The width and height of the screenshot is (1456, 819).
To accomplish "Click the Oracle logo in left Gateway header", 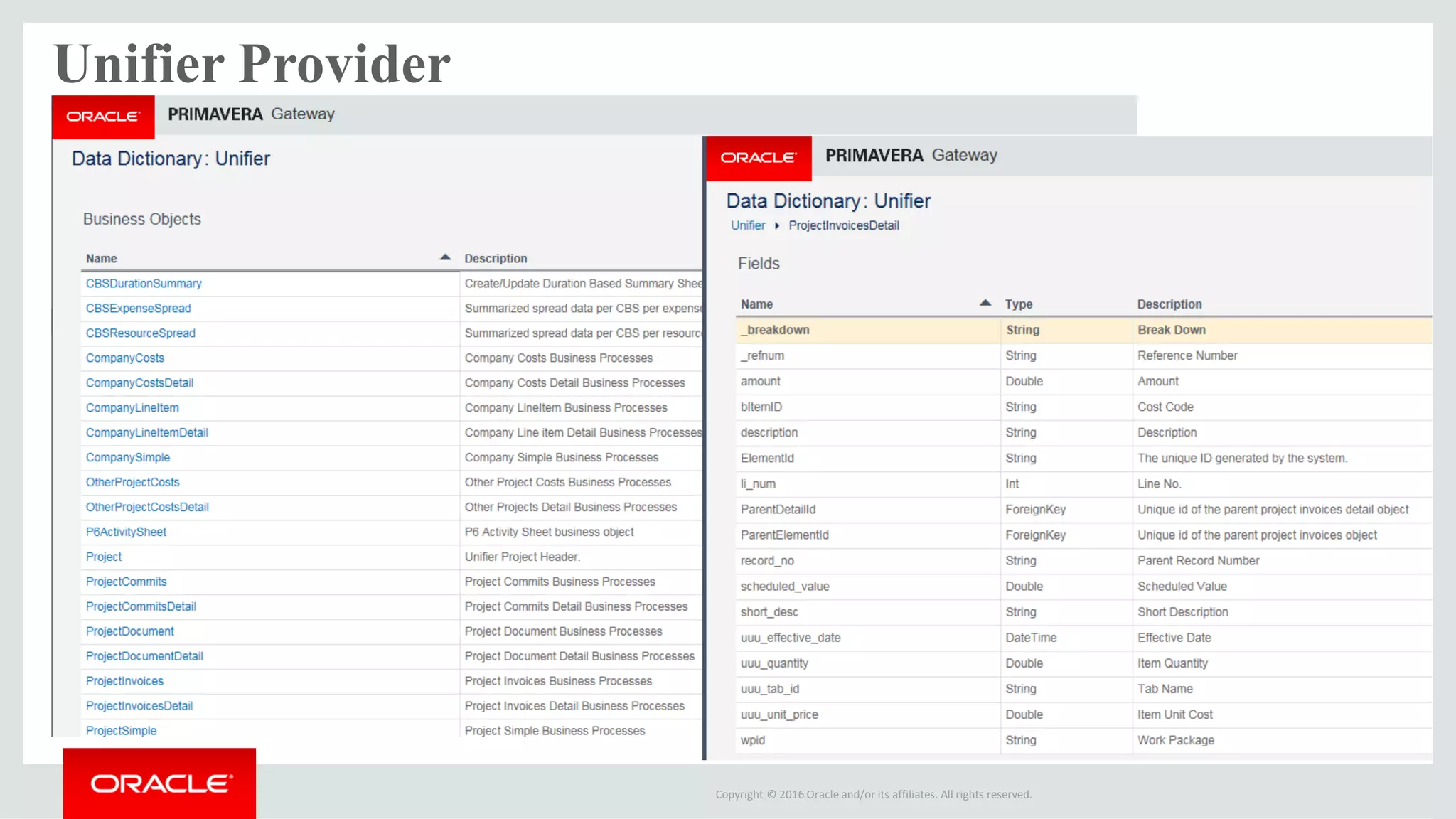I will (x=103, y=117).
